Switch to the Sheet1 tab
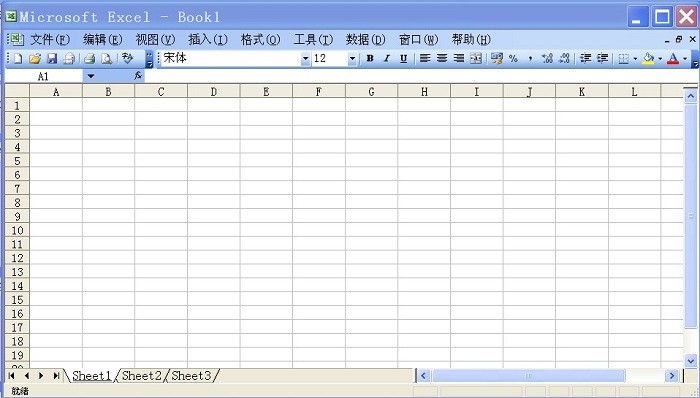The width and height of the screenshot is (700, 398). pyautogui.click(x=92, y=376)
